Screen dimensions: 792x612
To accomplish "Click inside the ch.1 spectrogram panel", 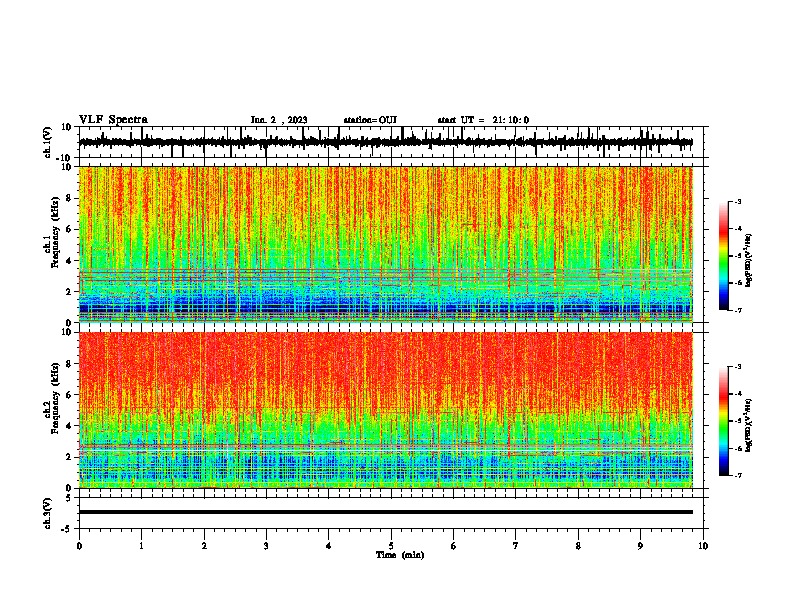I will (x=385, y=244).
